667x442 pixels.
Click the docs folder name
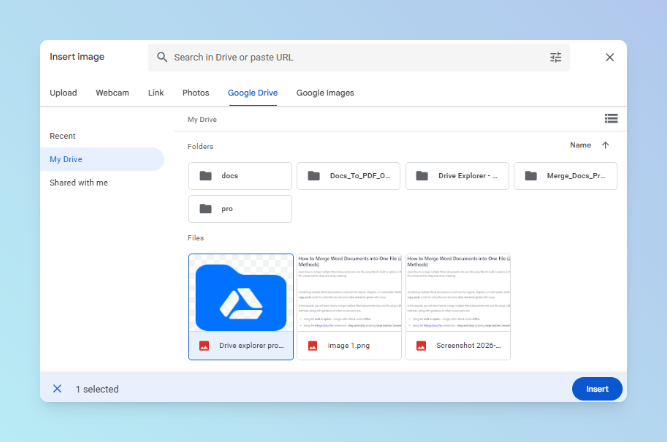(230, 176)
